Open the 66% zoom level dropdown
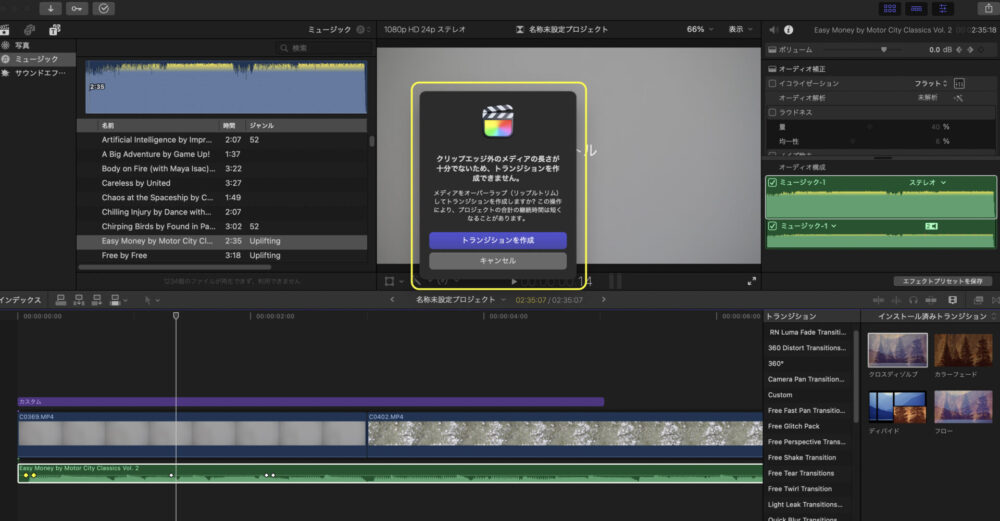This screenshot has width=1000, height=521. (700, 30)
